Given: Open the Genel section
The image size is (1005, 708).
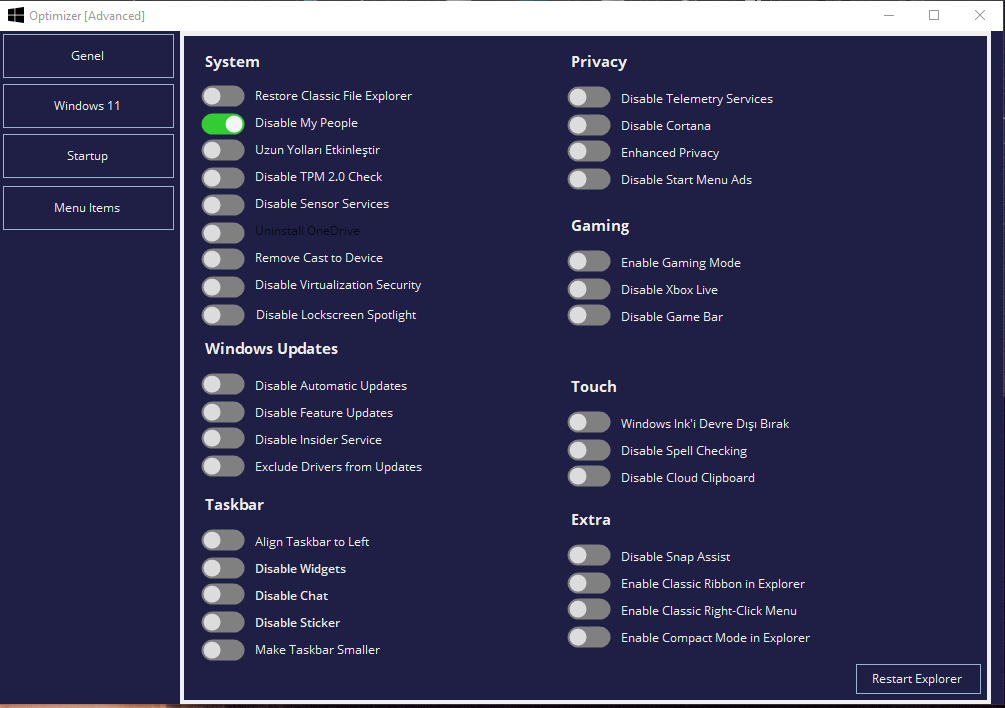Looking at the screenshot, I should pyautogui.click(x=88, y=55).
